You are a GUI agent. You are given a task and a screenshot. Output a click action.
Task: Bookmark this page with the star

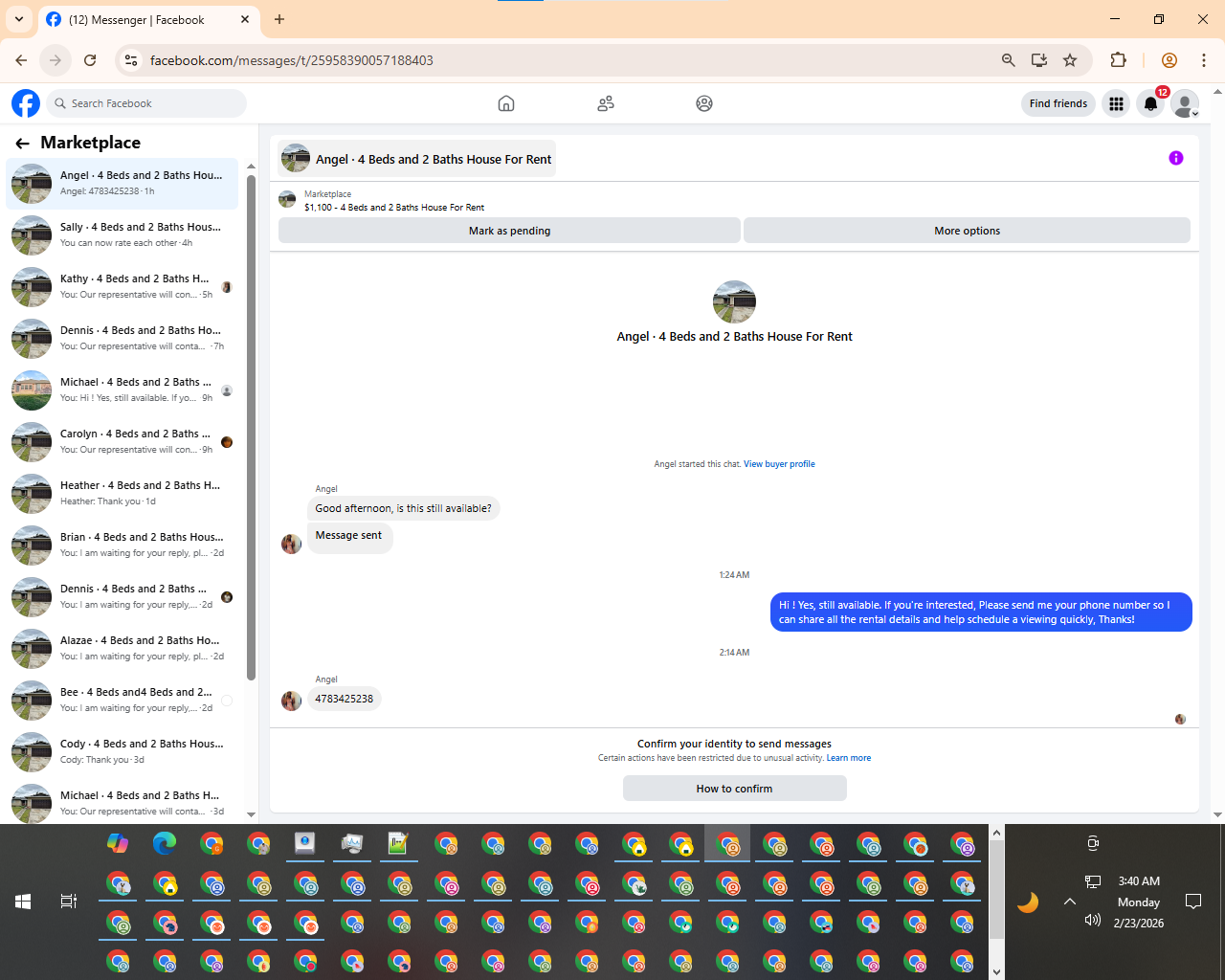1070,60
